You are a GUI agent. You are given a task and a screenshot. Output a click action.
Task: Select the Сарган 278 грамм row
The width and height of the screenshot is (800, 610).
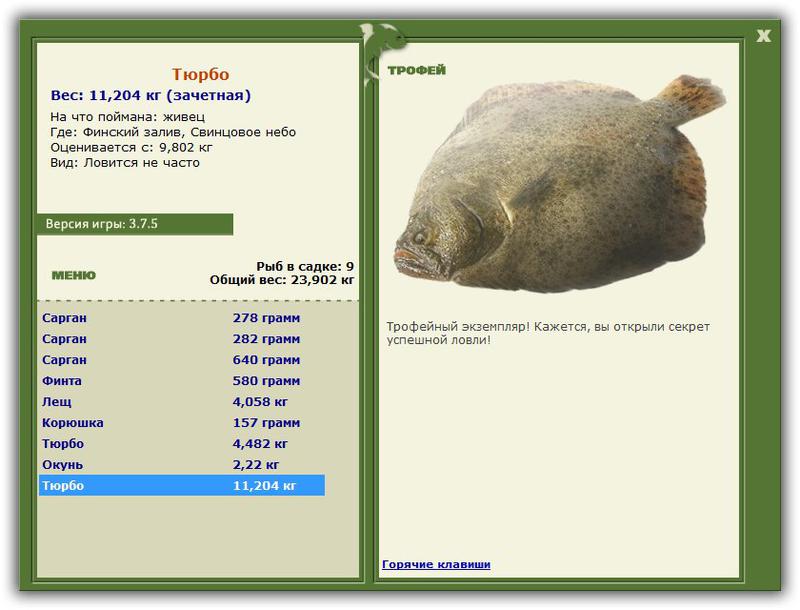click(x=182, y=318)
